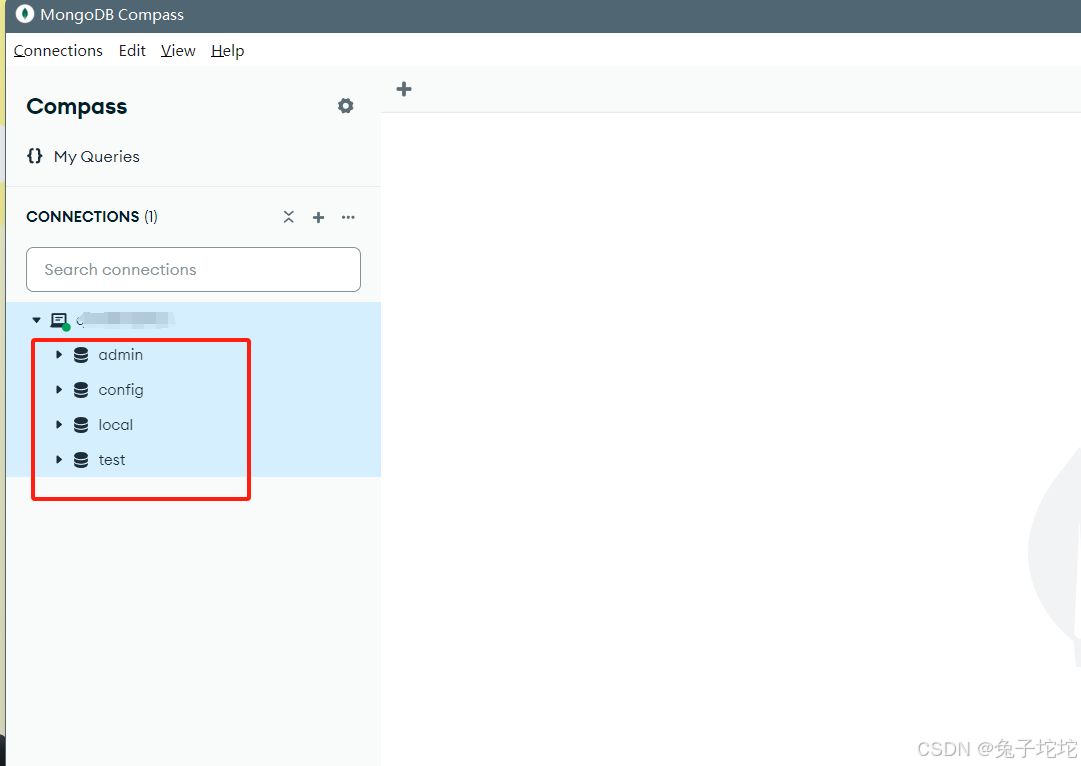The width and height of the screenshot is (1081, 766).
Task: Click the test database icon
Action: pos(81,460)
